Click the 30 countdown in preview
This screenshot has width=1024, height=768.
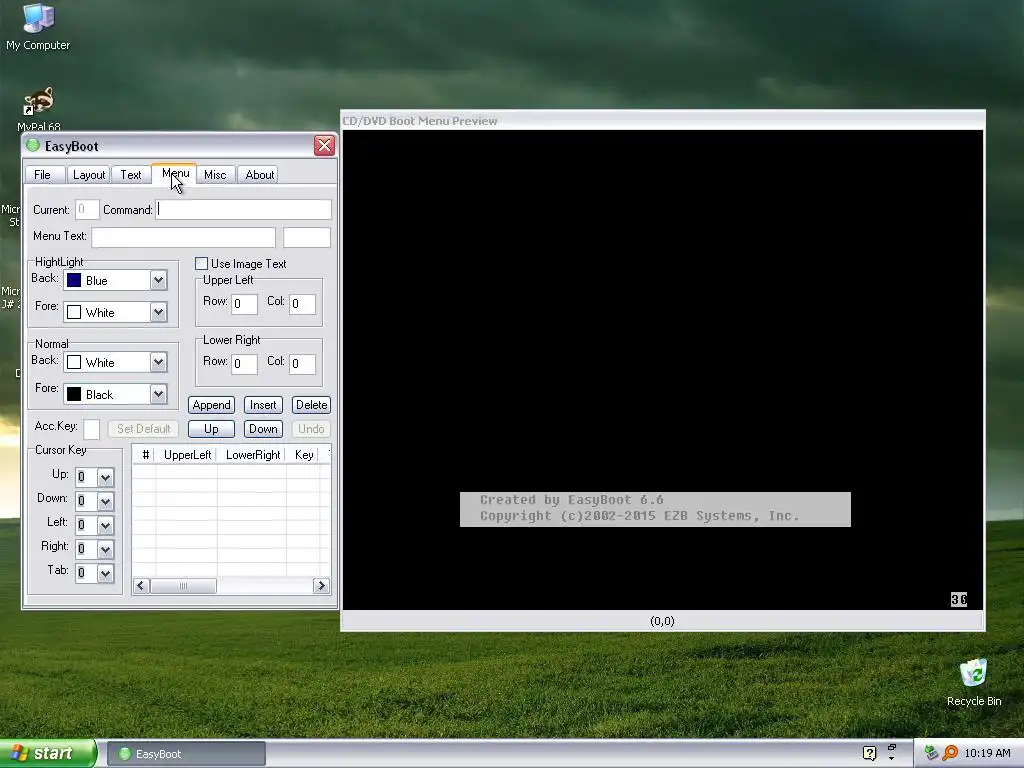pos(958,599)
